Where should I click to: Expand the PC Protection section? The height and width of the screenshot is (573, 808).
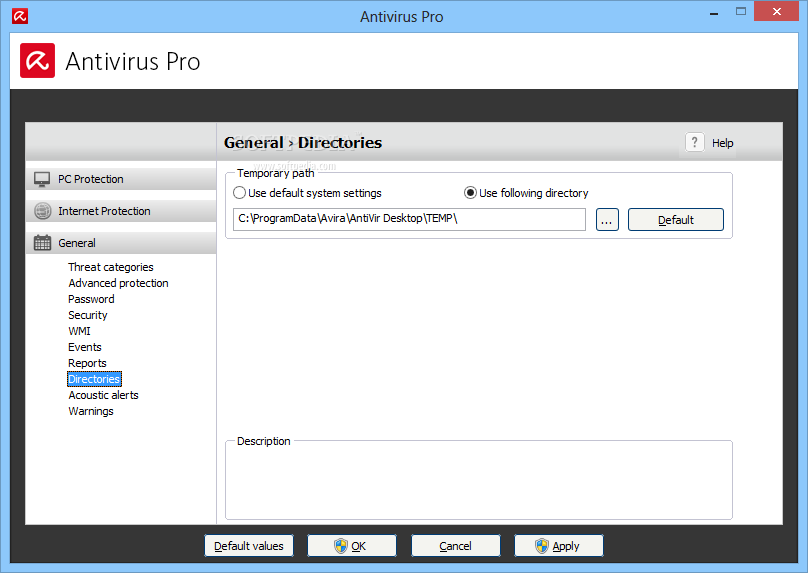(121, 179)
